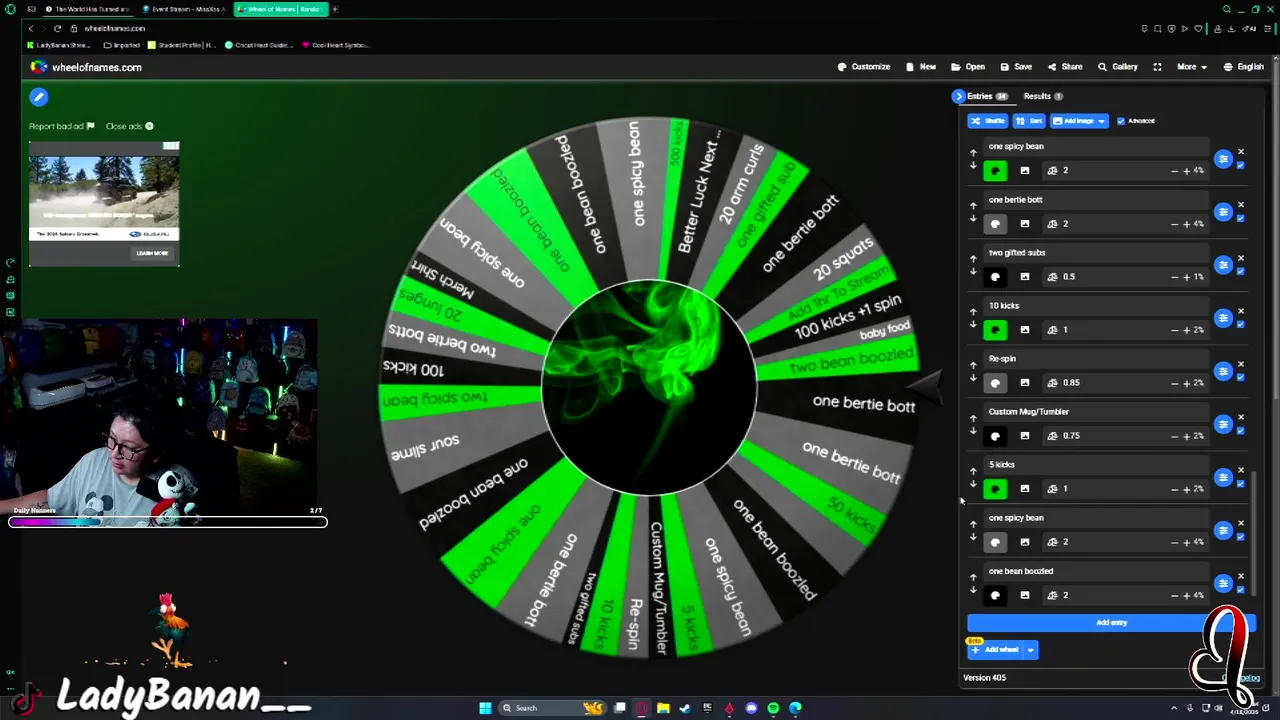Click Report bad ad link

click(61, 126)
